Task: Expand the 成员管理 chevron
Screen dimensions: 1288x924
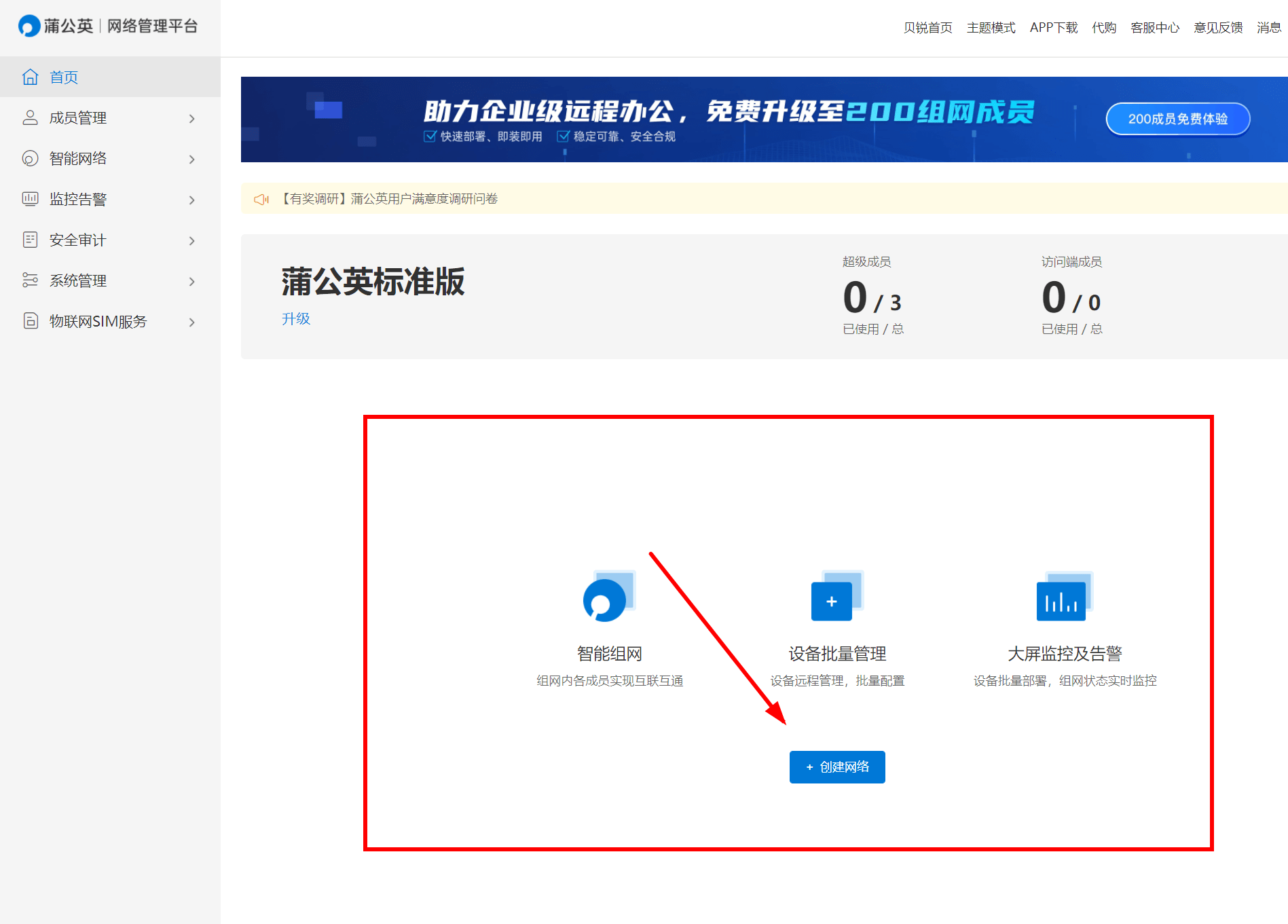Action: [192, 119]
